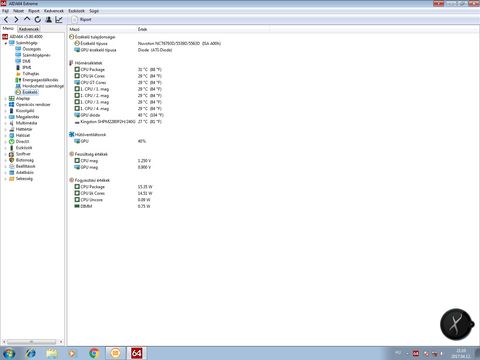The image size is (480, 360).
Task: Switch to the Kedvencek tab in the sidebar
Action: (29, 29)
